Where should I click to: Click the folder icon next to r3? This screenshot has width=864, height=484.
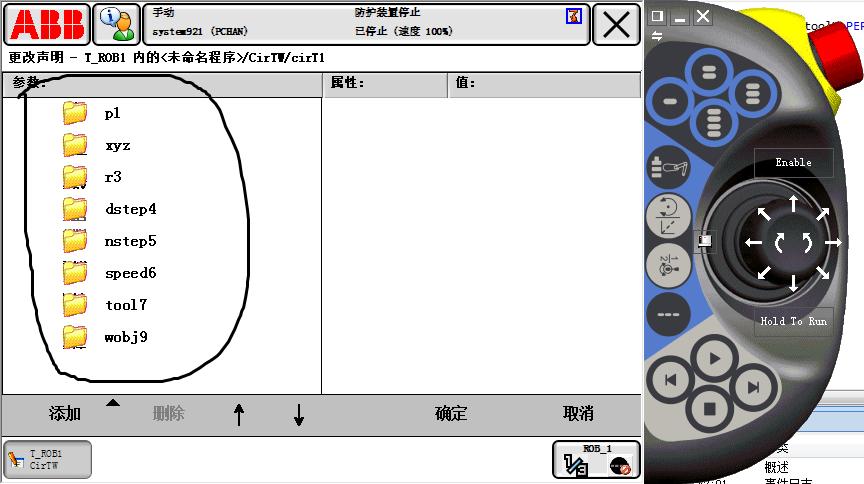74,177
